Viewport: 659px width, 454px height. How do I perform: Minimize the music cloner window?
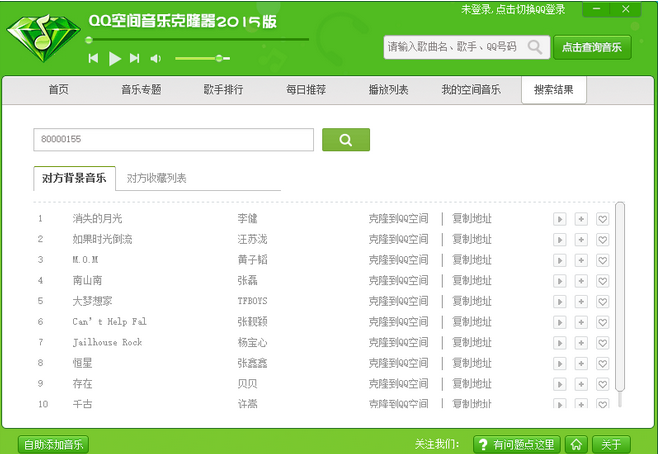(597, 9)
